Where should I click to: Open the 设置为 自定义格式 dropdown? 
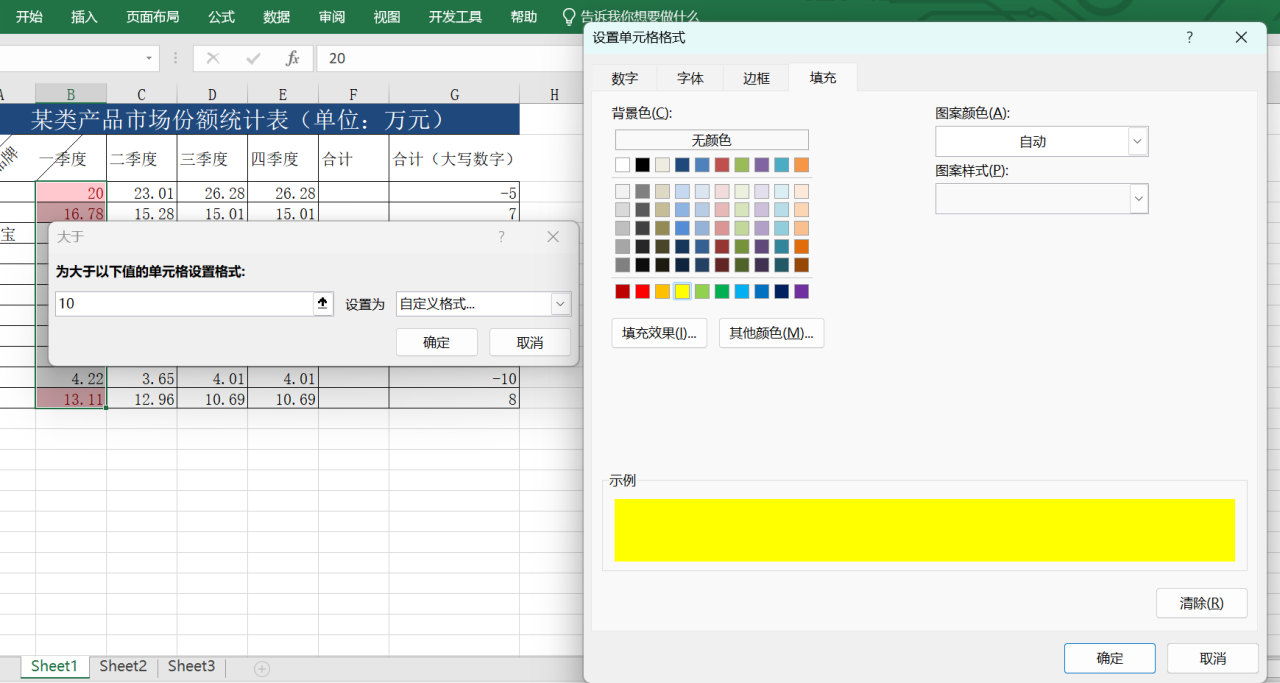[560, 304]
